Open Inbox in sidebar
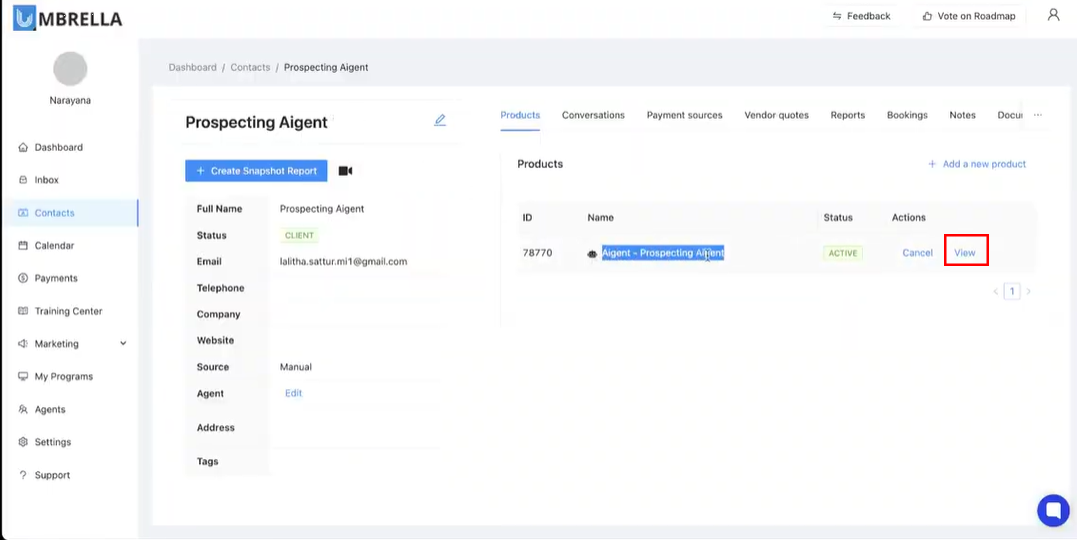Image resolution: width=1077 pixels, height=540 pixels. coord(47,180)
